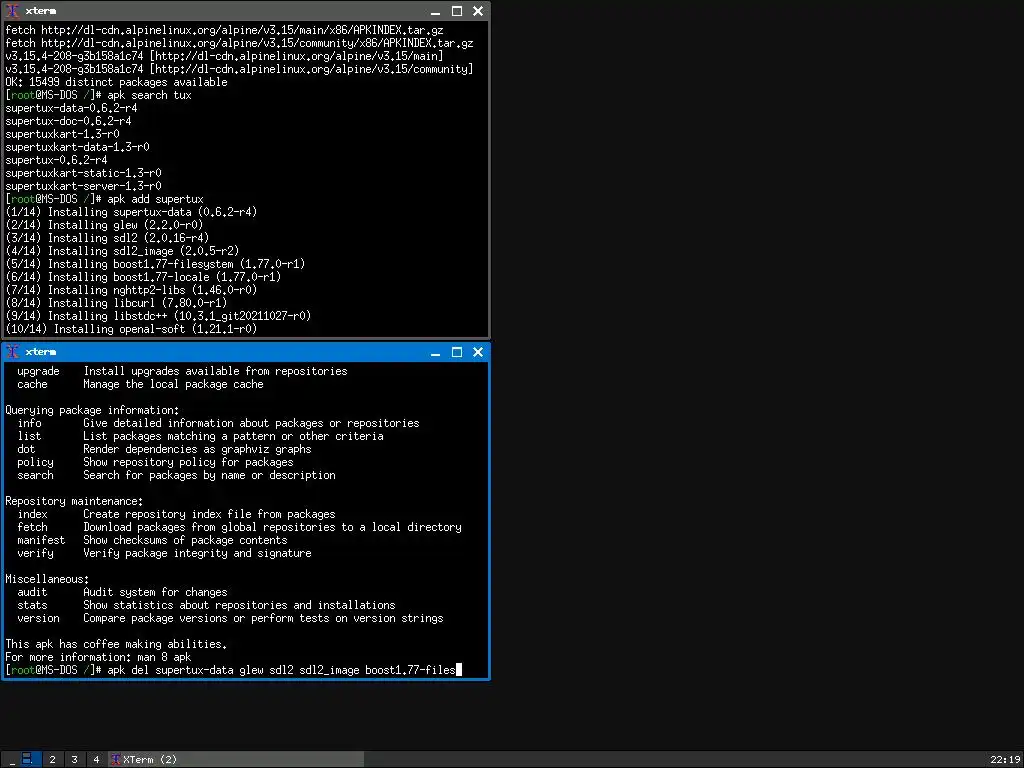Click the 'apk search tux' command line
The image size is (1024, 768).
click(x=99, y=95)
